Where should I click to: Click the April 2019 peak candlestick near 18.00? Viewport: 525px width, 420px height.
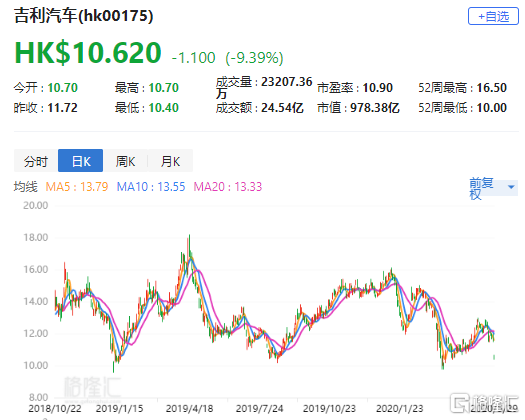coord(189,246)
